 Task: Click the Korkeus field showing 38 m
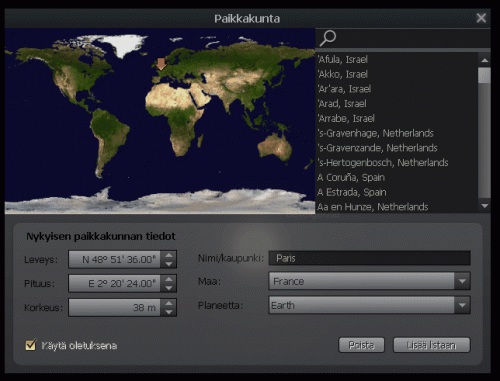(115, 307)
